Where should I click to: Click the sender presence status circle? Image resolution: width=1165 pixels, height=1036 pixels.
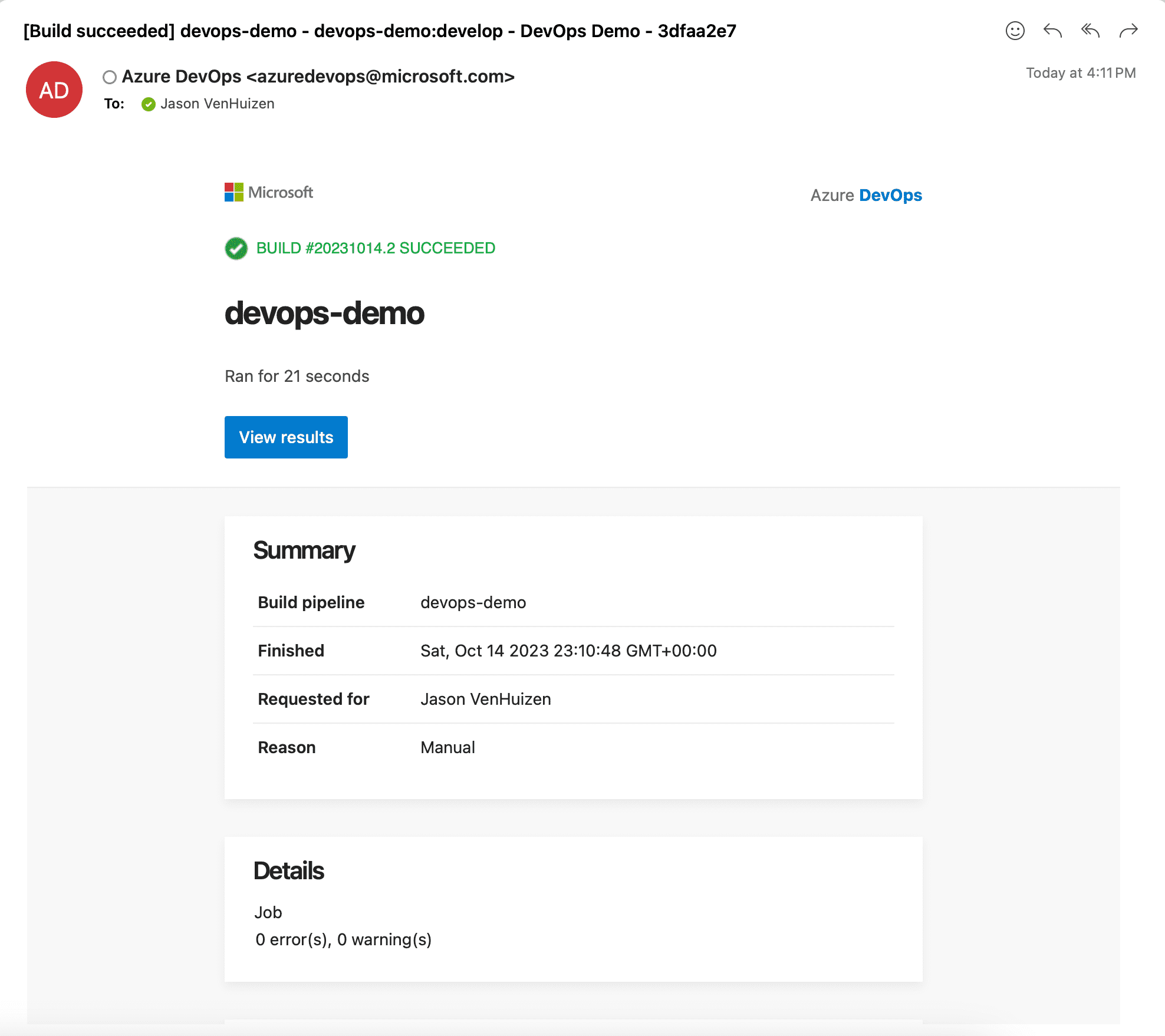tap(110, 77)
